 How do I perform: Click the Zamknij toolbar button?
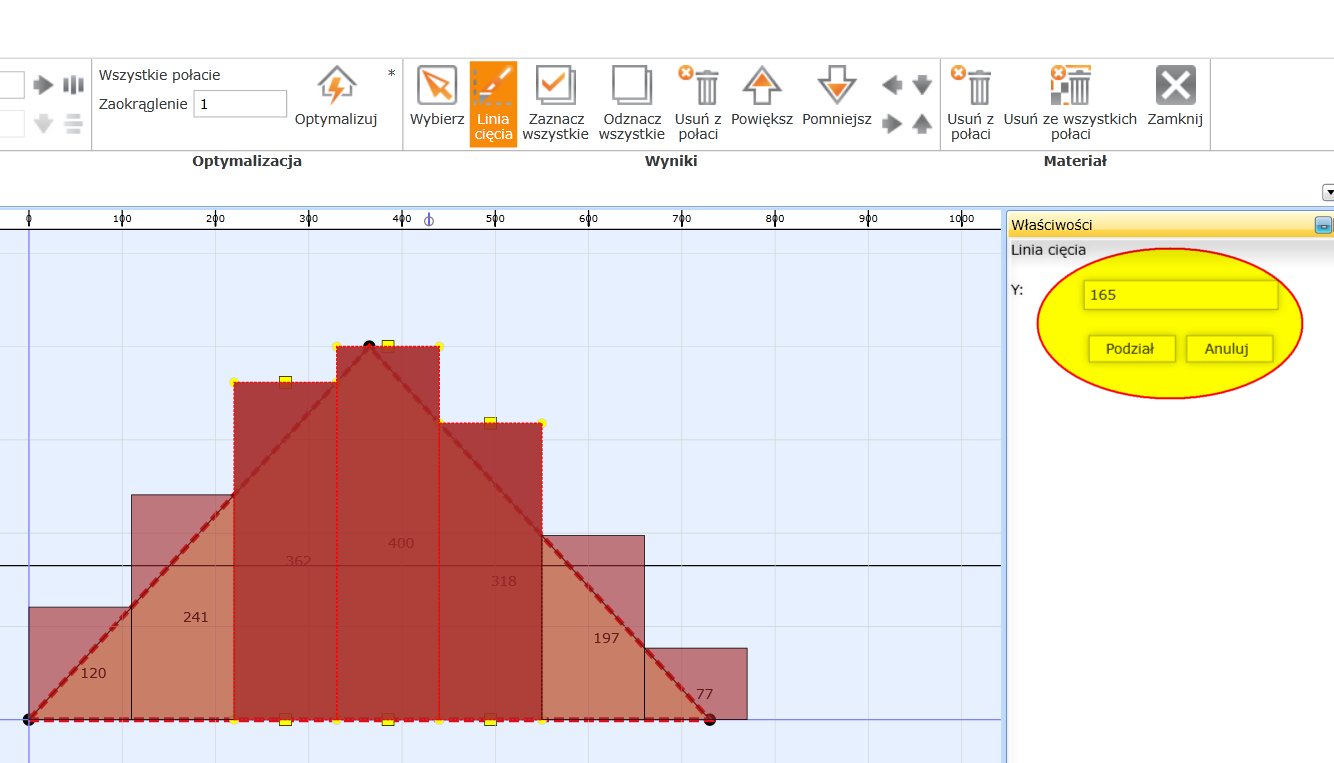[1175, 97]
